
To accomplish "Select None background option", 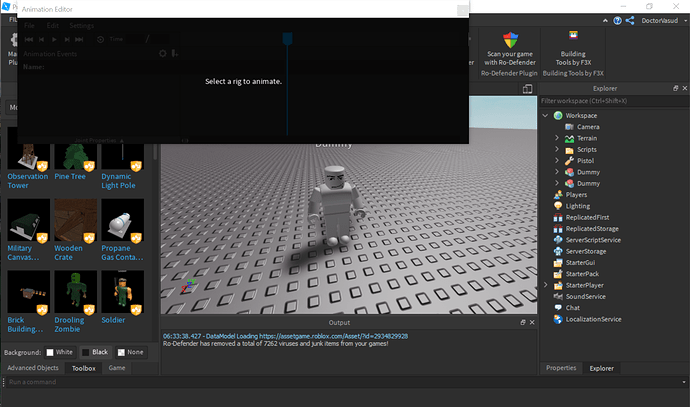I will pyautogui.click(x=131, y=352).
